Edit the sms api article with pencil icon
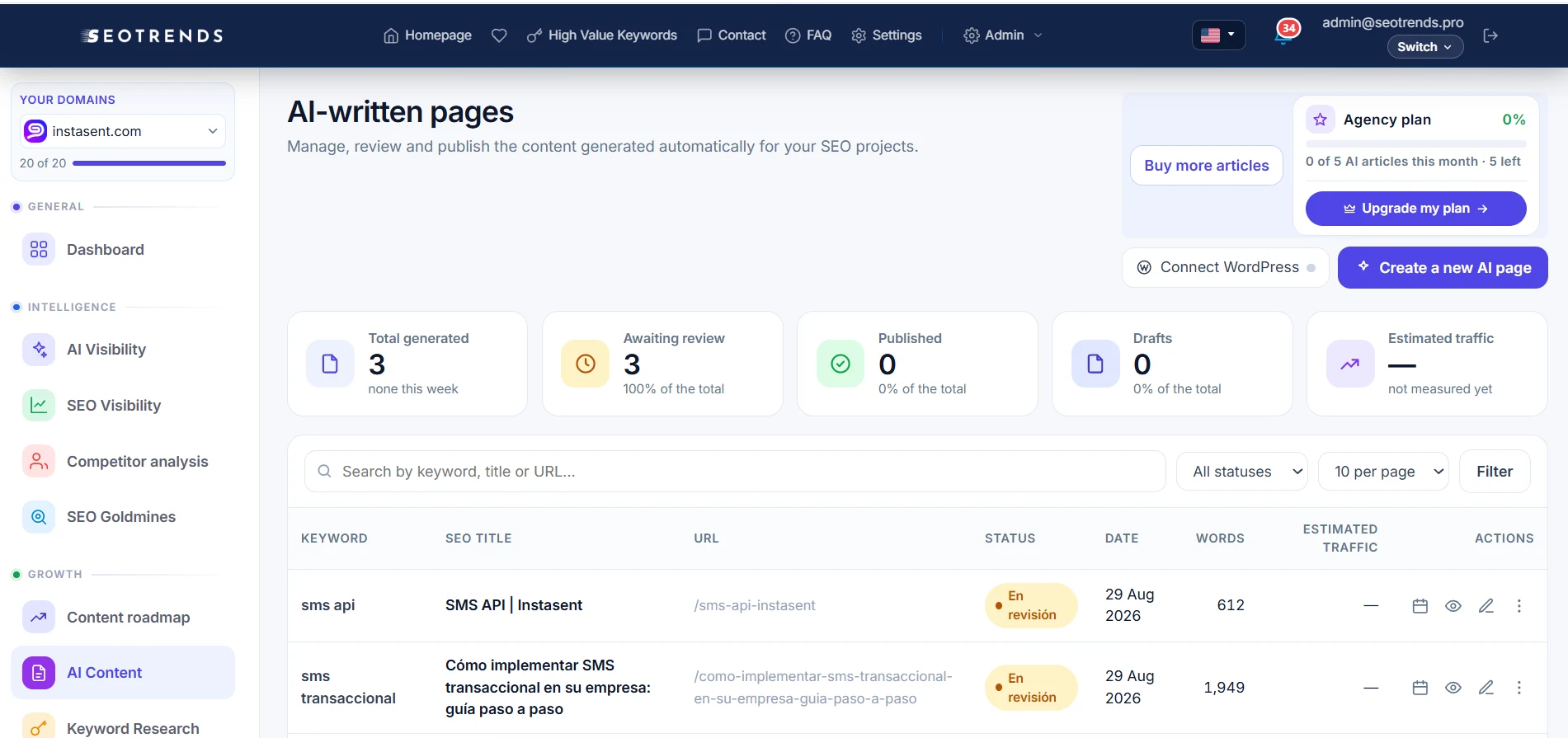This screenshot has width=1568, height=738. [1486, 606]
